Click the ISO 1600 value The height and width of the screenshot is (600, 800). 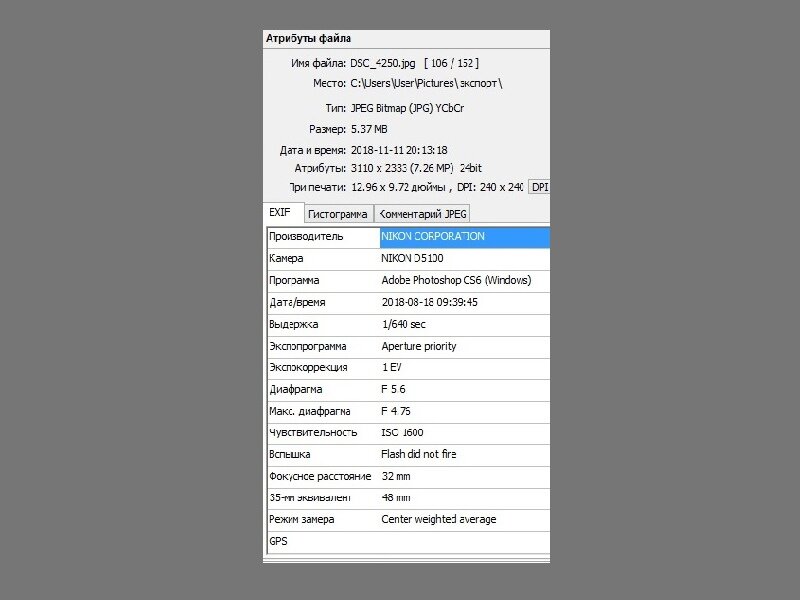(x=403, y=433)
